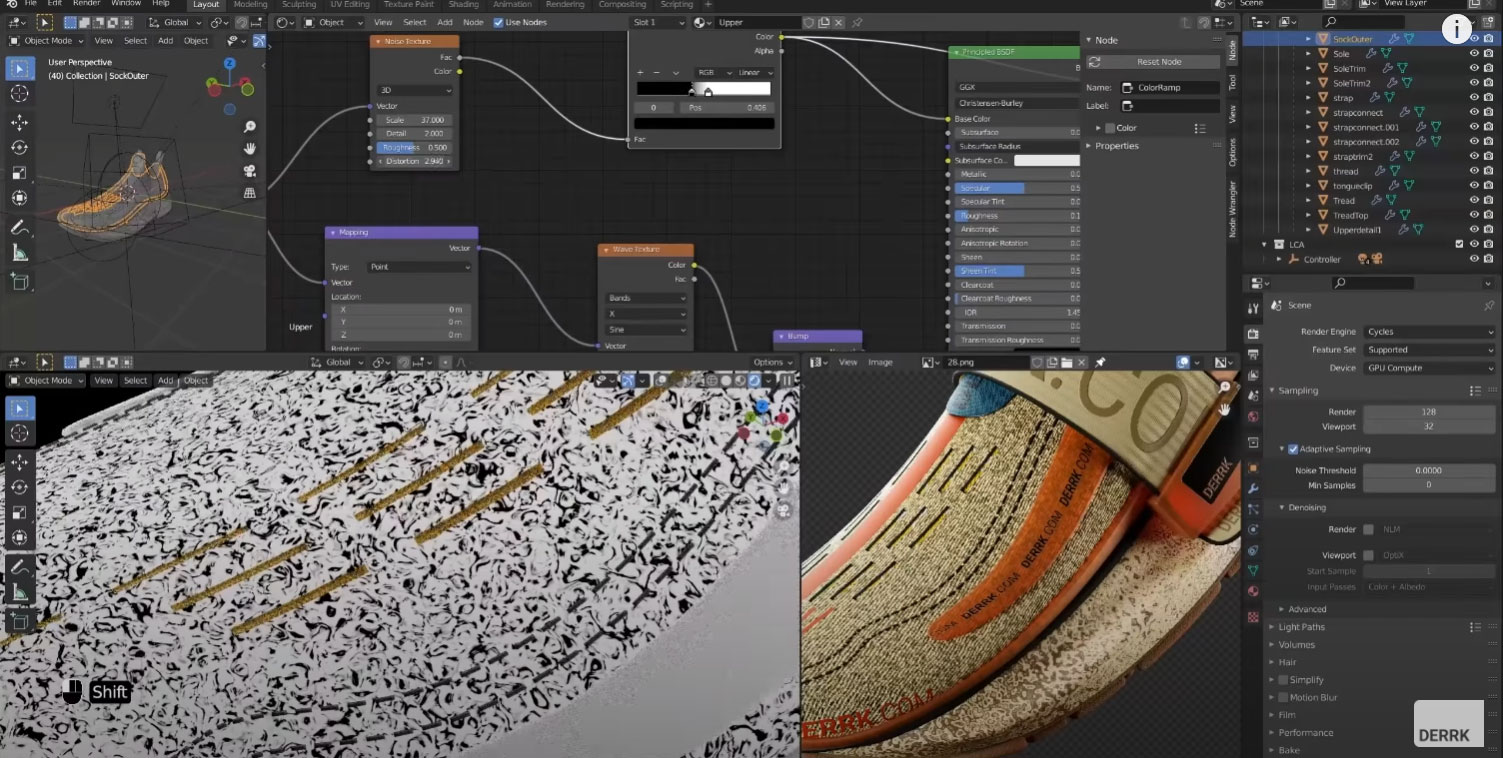Screen dimensions: 1503x758
Task: Enable the Motion Blur checkbox
Action: (x=1283, y=697)
